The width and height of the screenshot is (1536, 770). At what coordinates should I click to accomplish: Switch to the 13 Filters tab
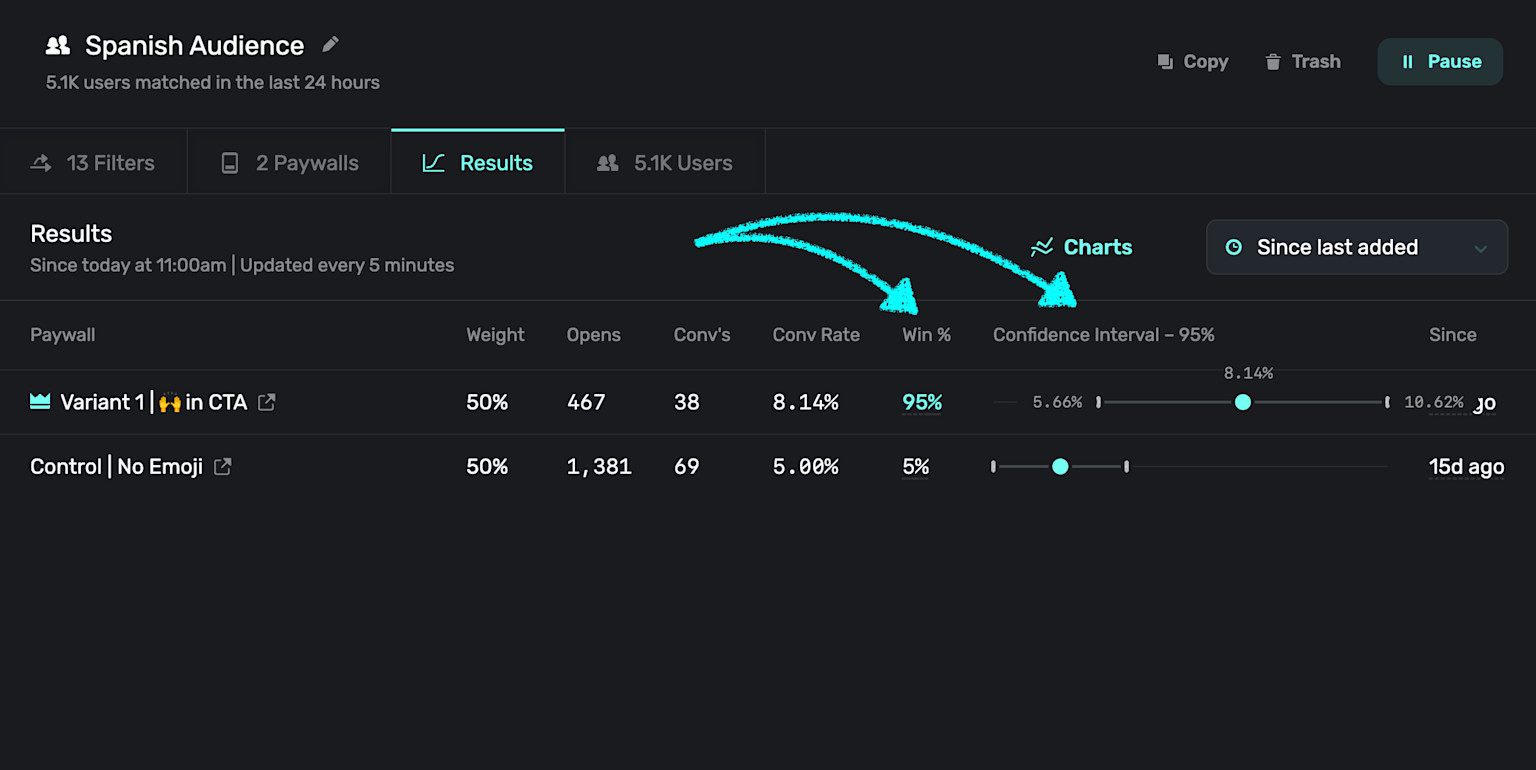[x=93, y=163]
